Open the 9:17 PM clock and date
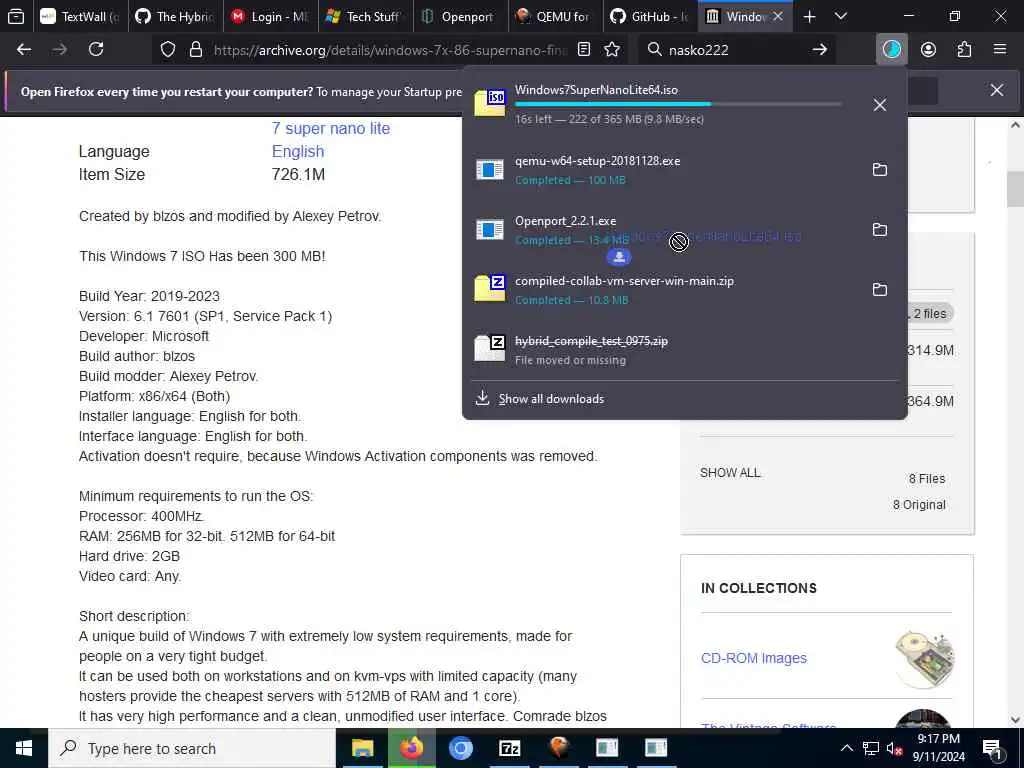Viewport: 1024px width, 768px height. click(938, 748)
